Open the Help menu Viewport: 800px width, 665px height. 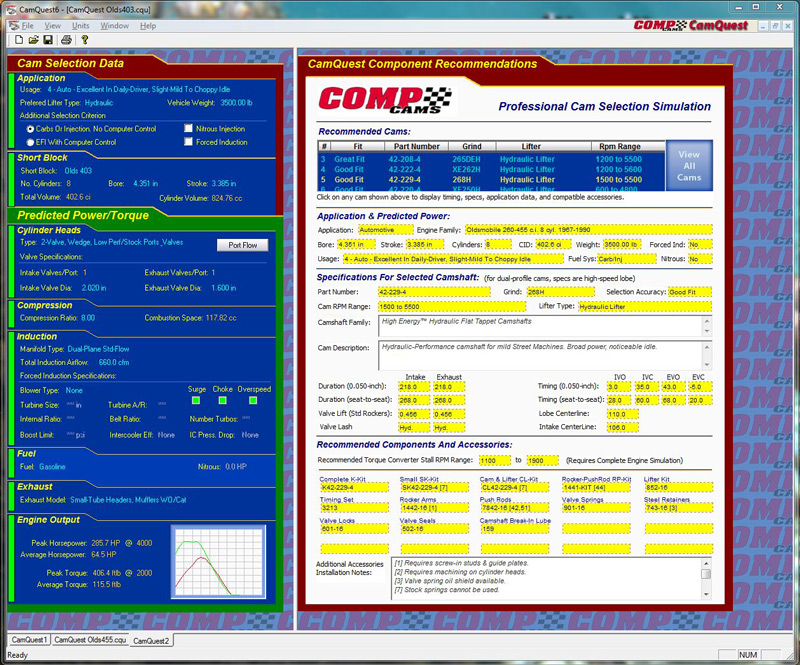tap(148, 26)
